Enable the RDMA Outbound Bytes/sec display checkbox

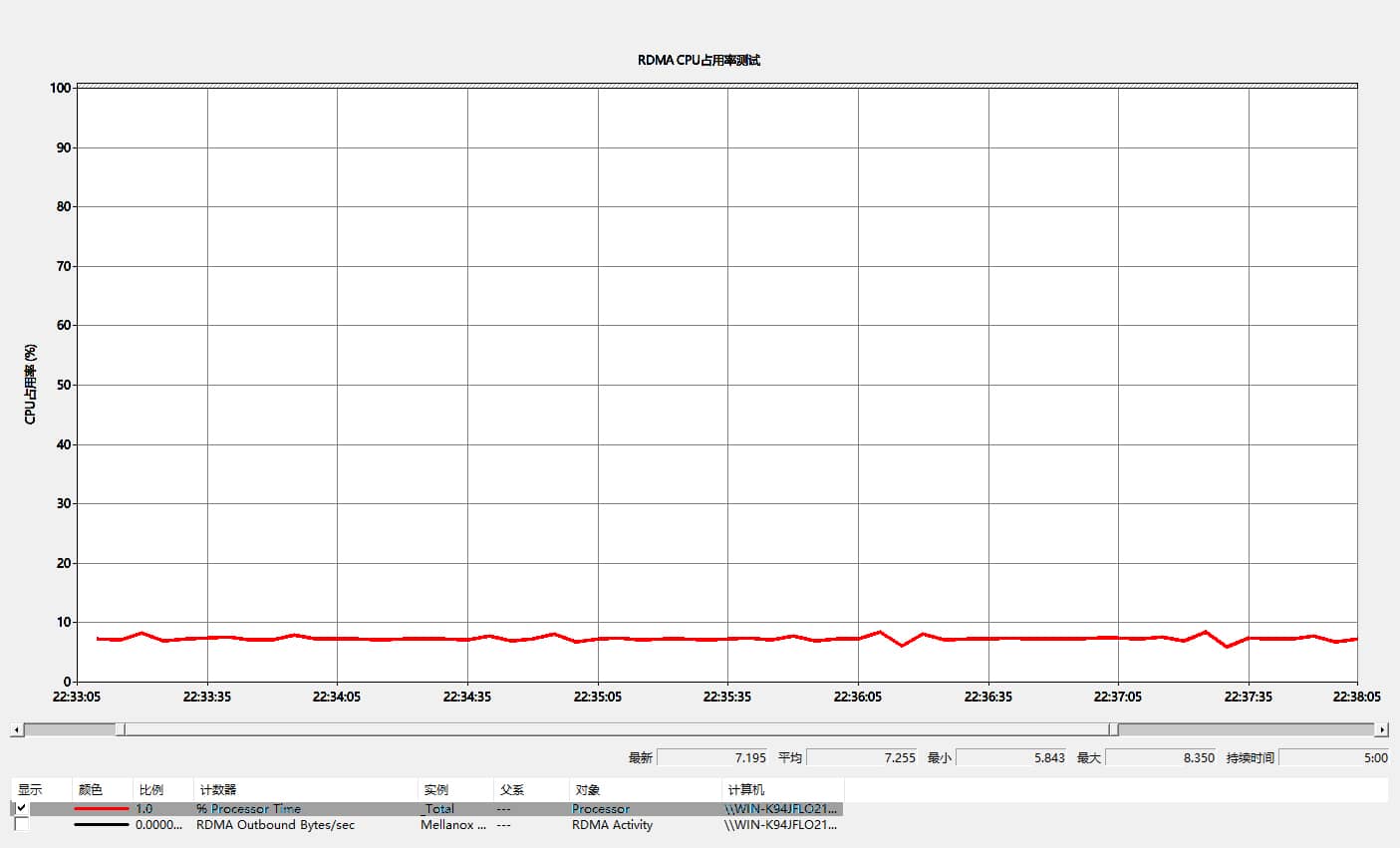click(x=22, y=825)
